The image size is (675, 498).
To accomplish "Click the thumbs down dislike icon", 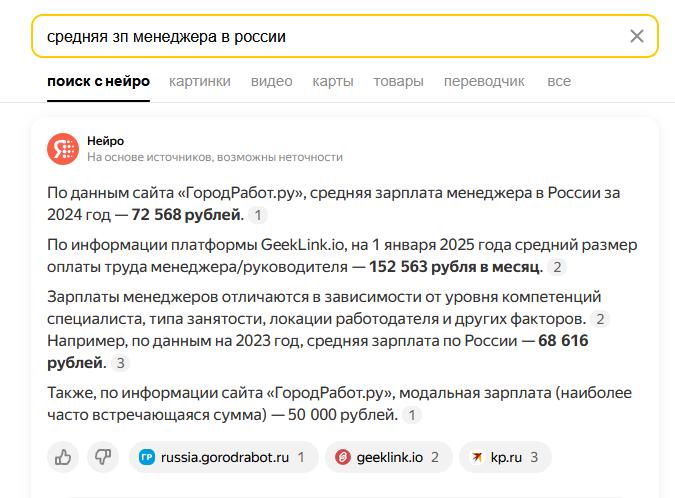I will [x=103, y=457].
